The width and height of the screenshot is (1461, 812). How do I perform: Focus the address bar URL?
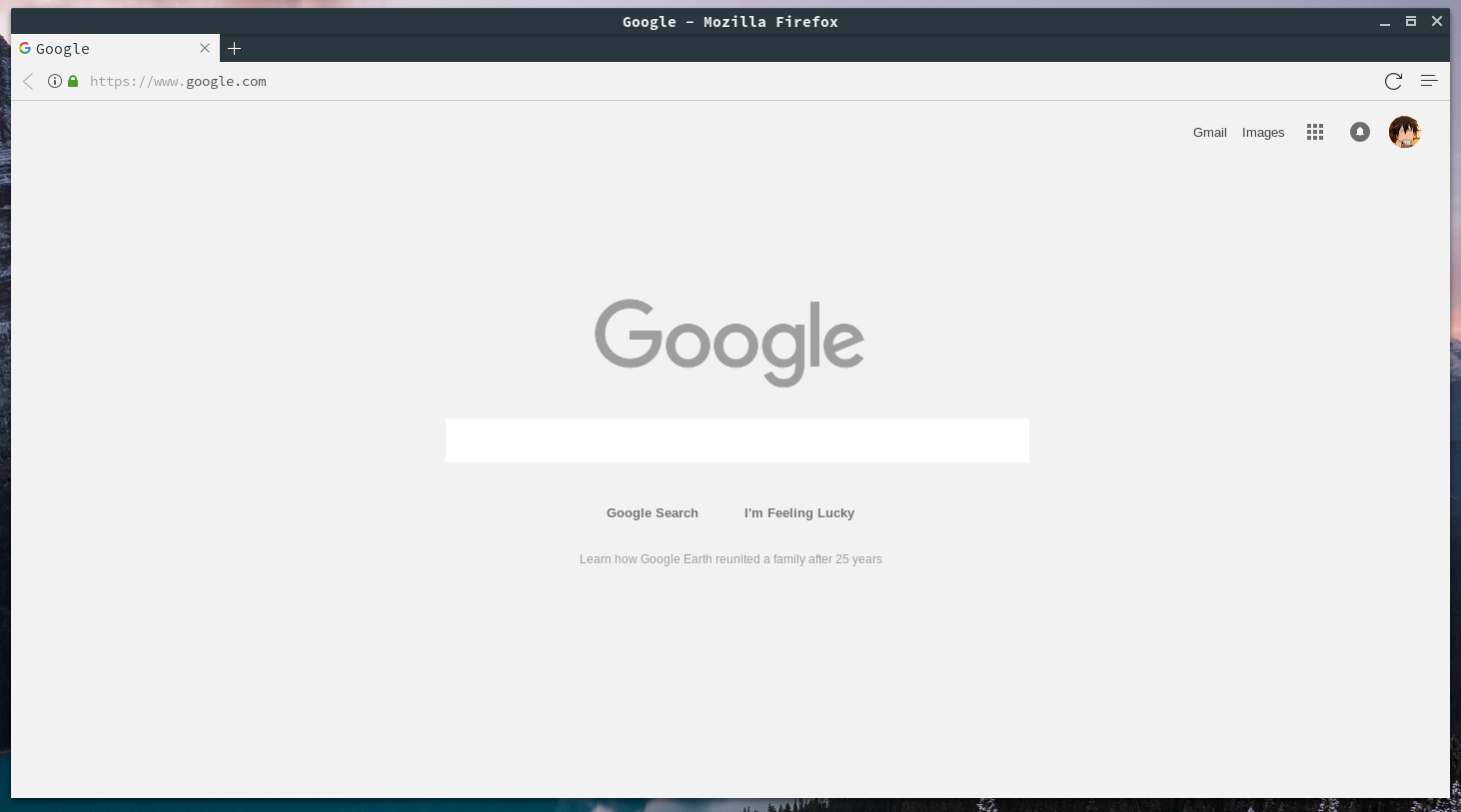tap(178, 81)
